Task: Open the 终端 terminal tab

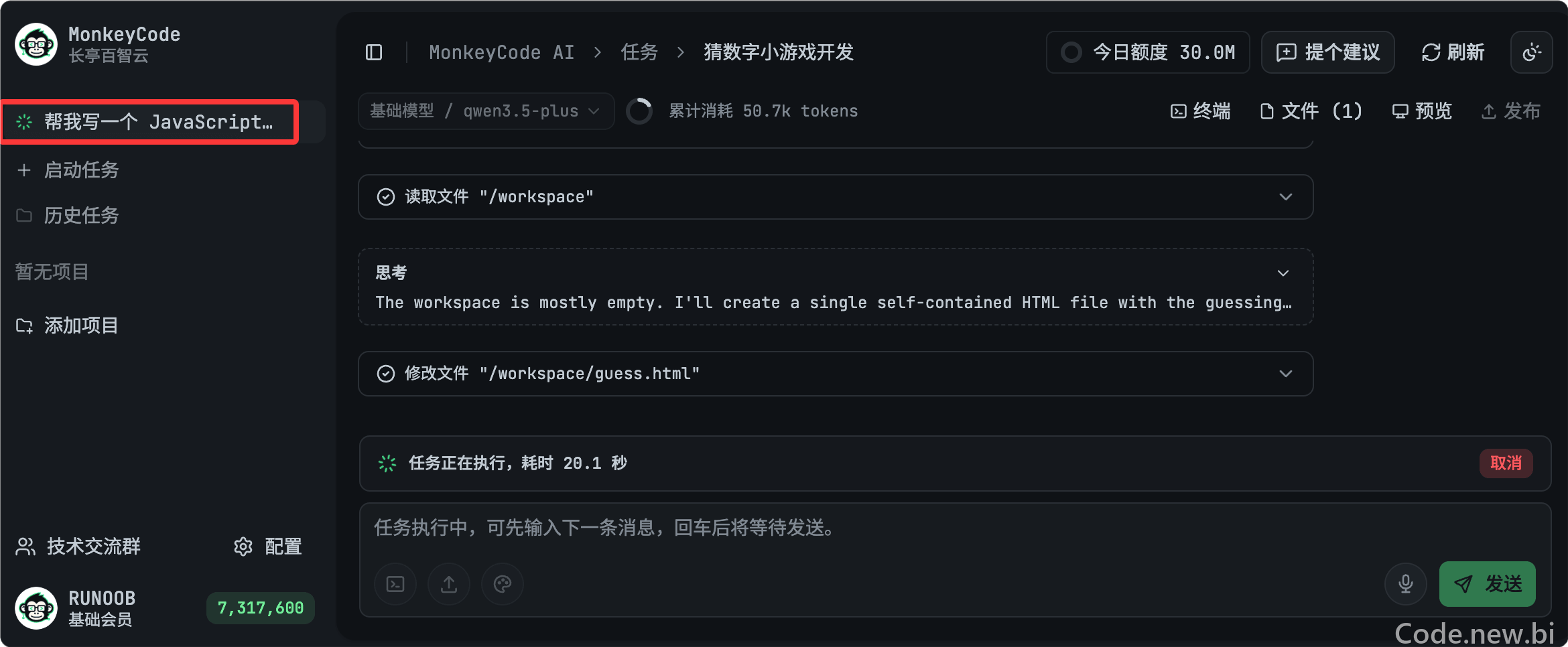Action: tap(1201, 111)
